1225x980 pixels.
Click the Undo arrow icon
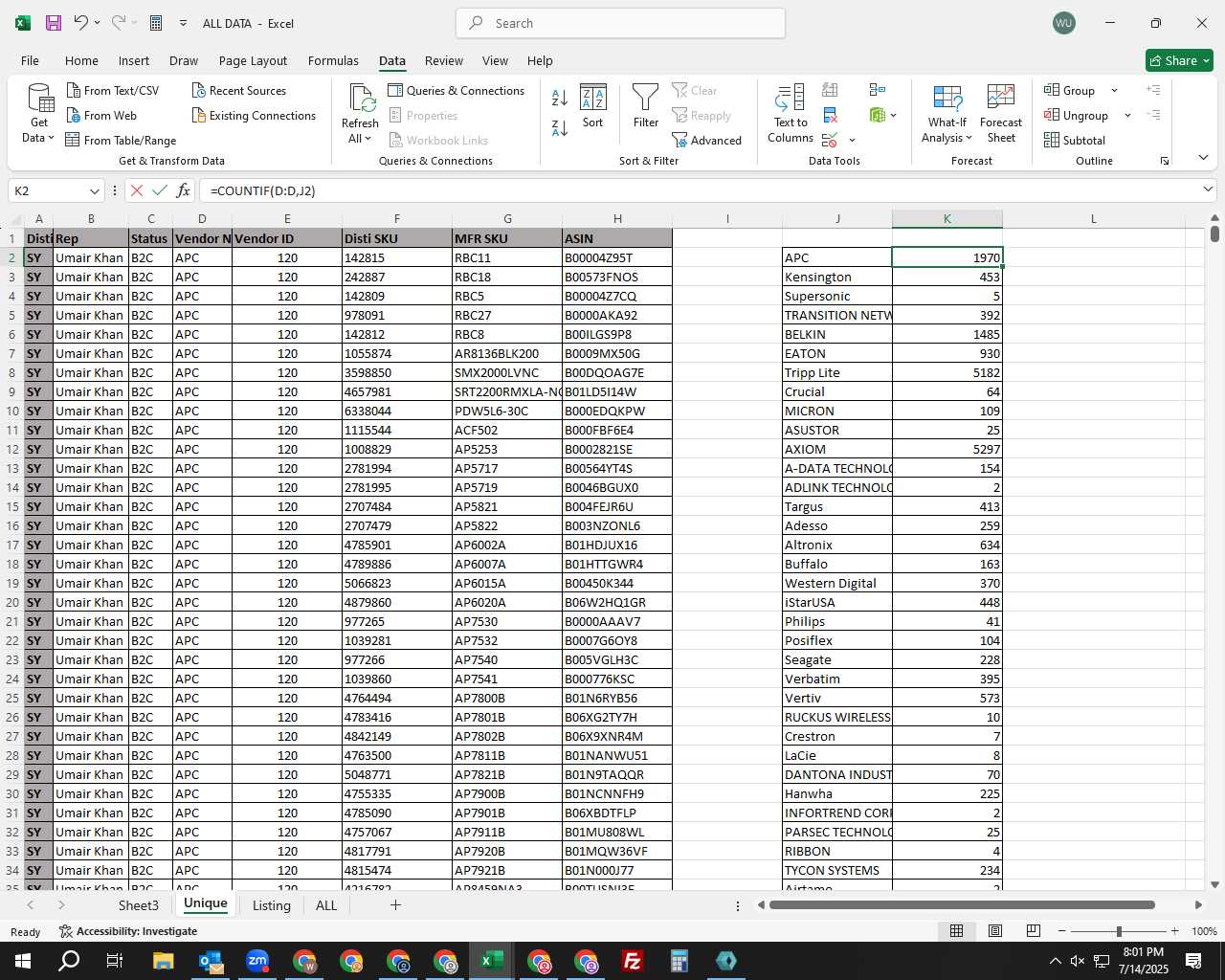tap(81, 23)
